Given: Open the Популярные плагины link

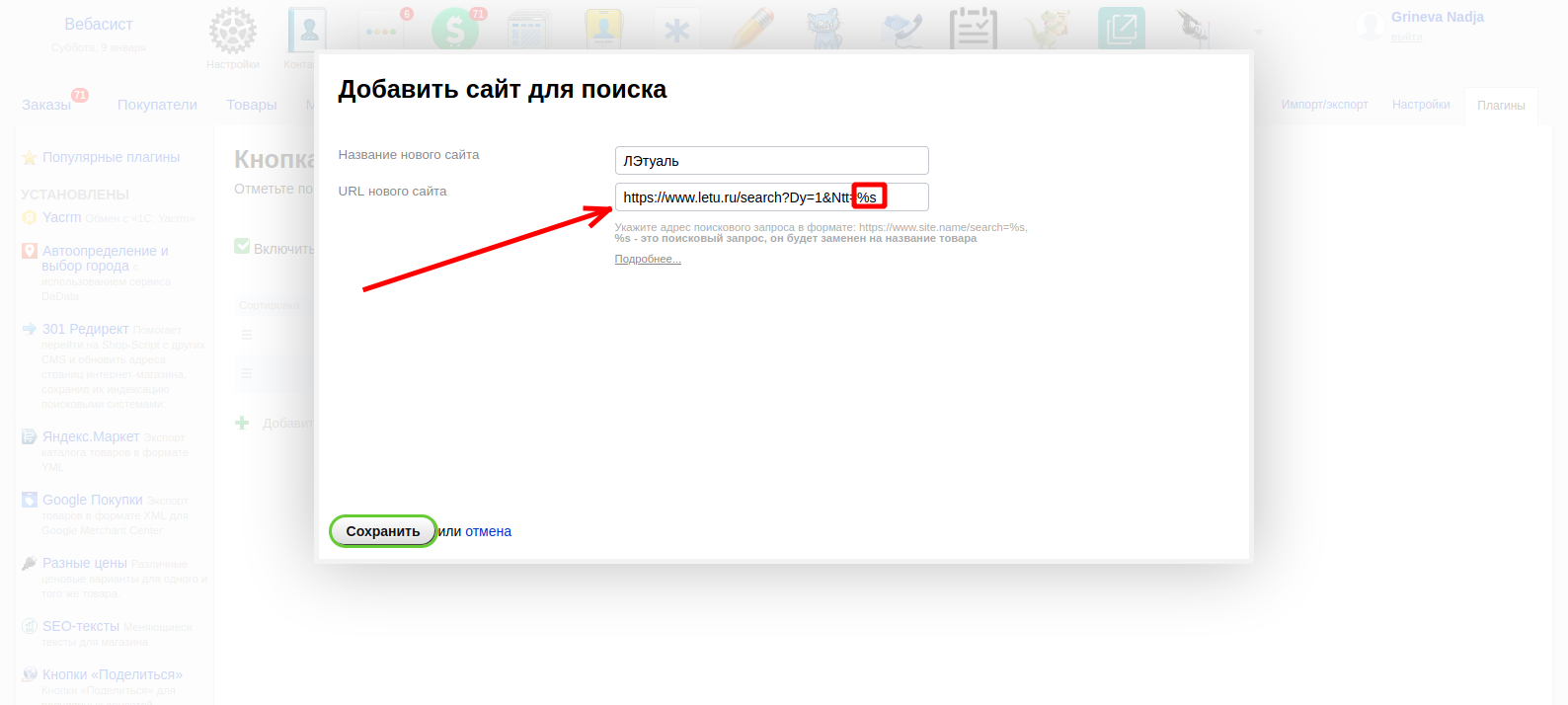Looking at the screenshot, I should click(x=112, y=157).
